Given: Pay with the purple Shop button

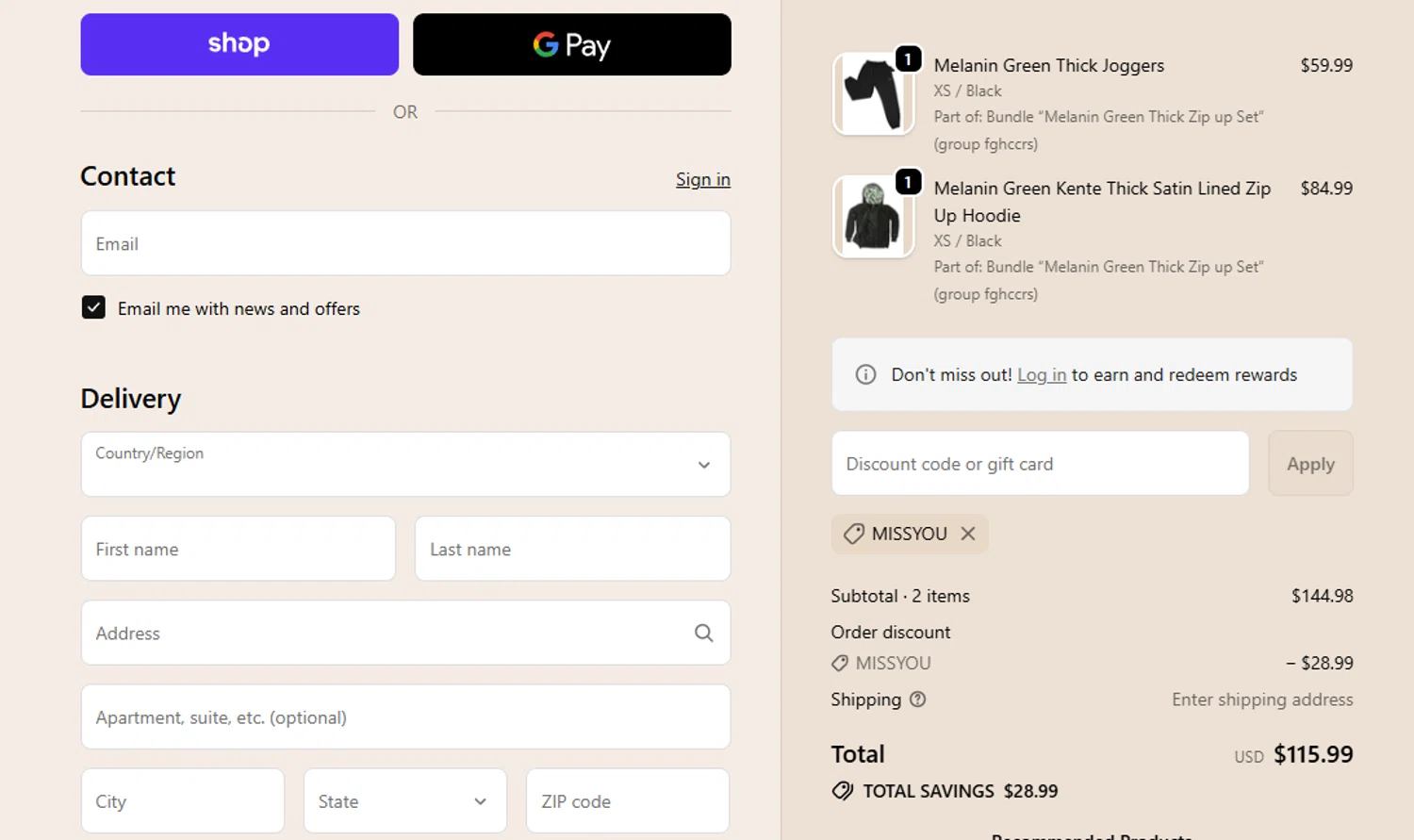Looking at the screenshot, I should [x=239, y=44].
